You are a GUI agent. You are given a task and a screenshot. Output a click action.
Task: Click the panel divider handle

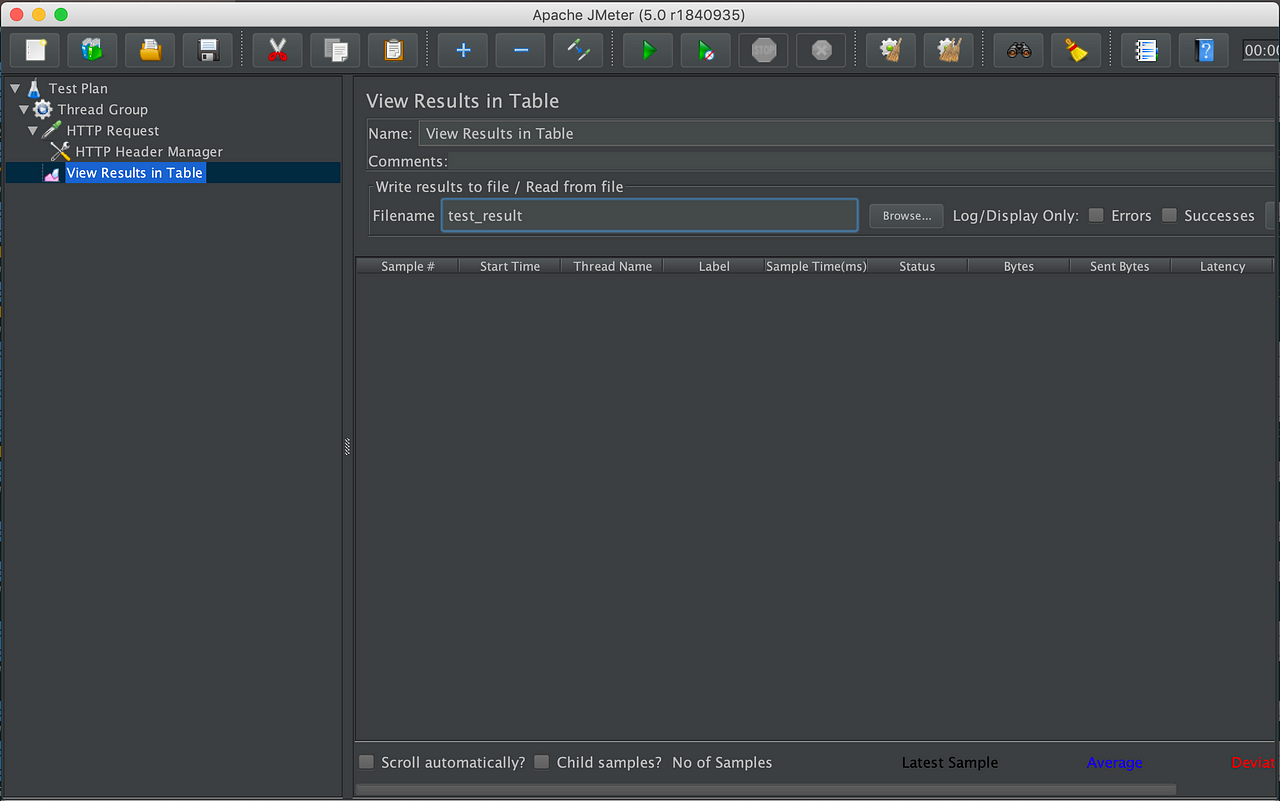[x=347, y=447]
